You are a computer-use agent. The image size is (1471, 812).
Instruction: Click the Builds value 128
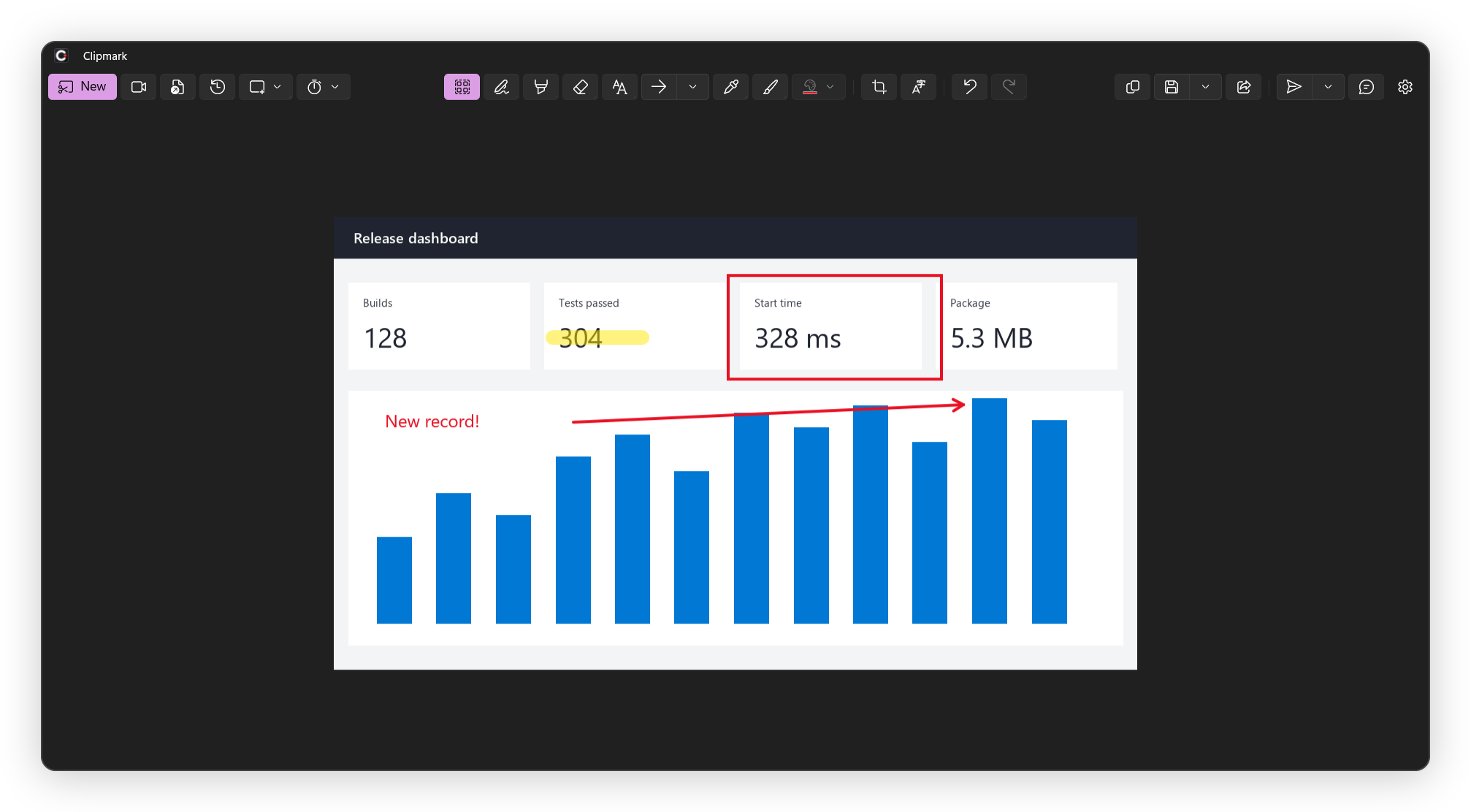point(386,339)
